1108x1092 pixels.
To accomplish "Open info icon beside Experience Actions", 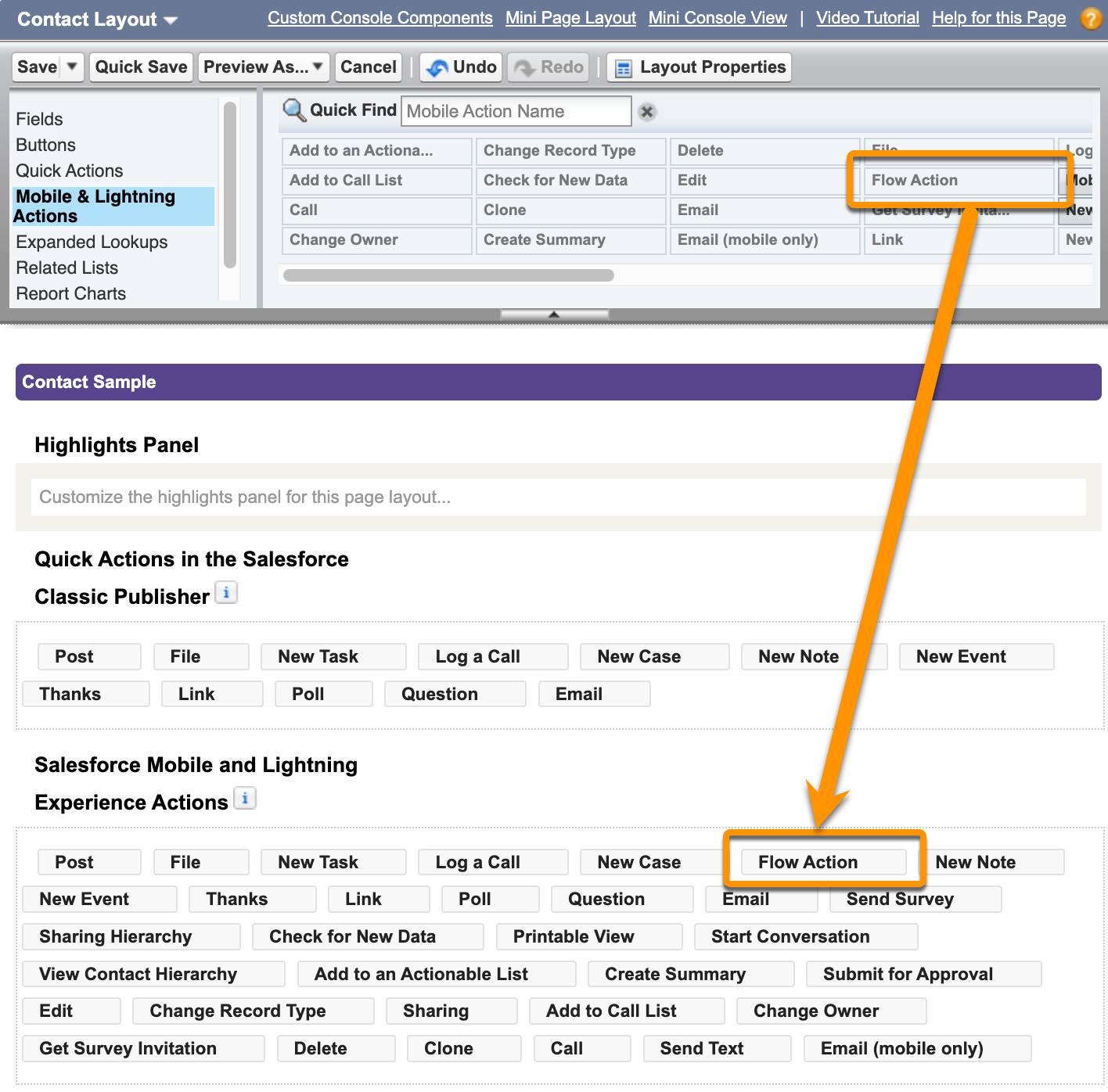I will [x=245, y=799].
